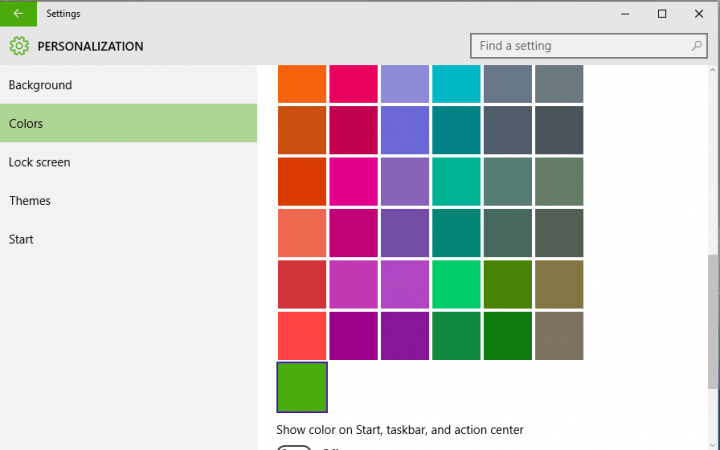720x450 pixels.
Task: Choose the bright emerald green swatch
Action: (456, 285)
